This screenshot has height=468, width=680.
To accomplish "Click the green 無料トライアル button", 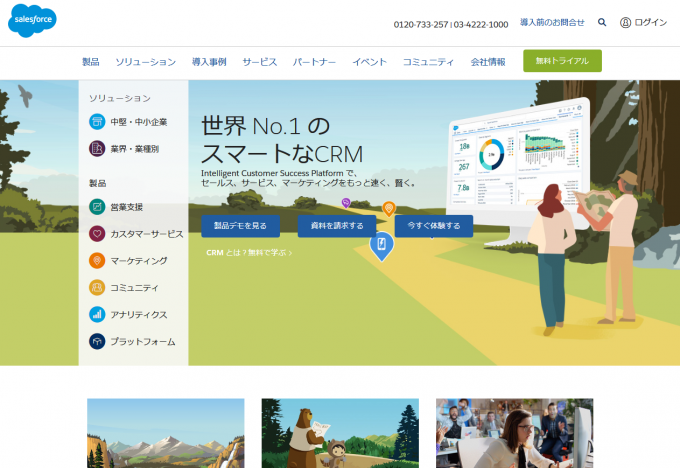I will coord(562,61).
